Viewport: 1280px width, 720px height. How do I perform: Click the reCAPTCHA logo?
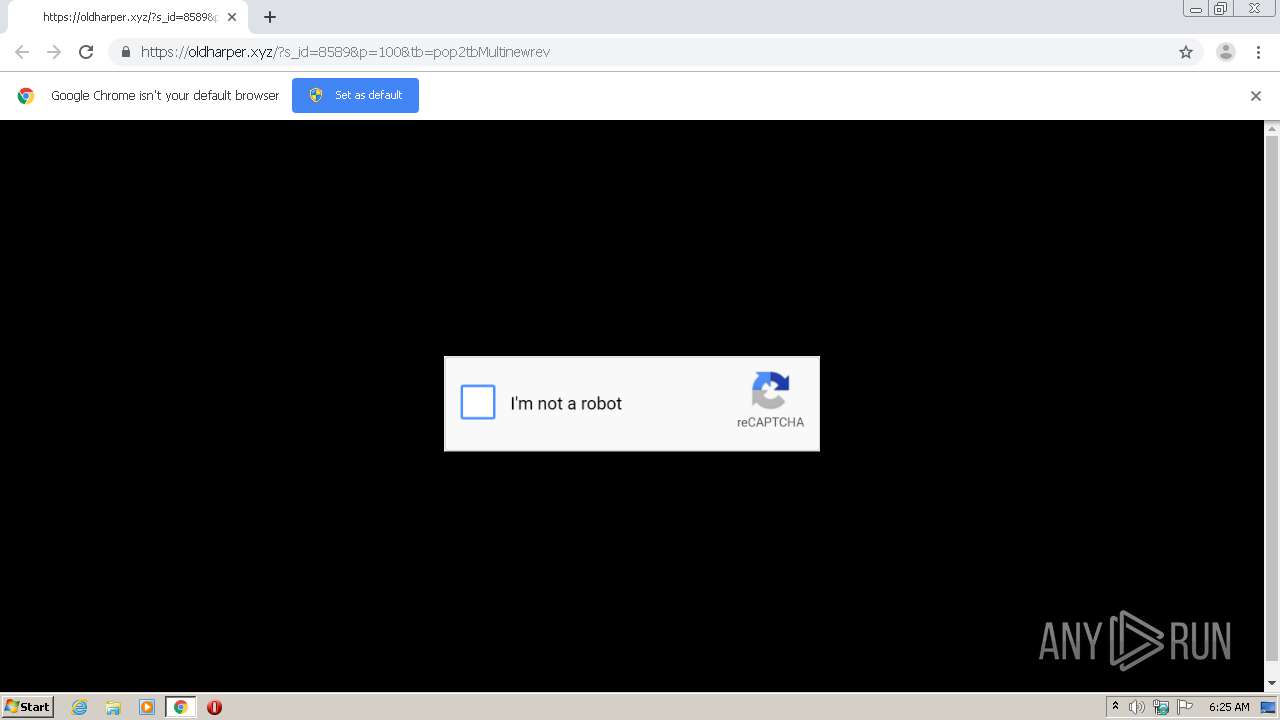pyautogui.click(x=770, y=390)
